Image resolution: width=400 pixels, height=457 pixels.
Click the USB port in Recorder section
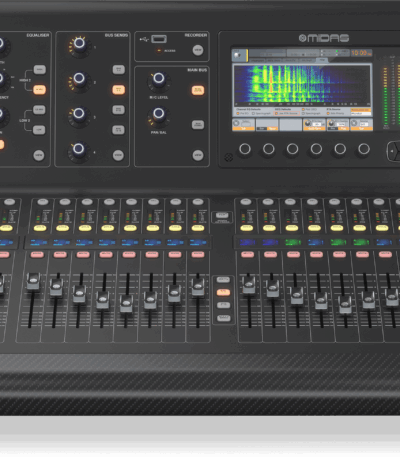click(x=159, y=39)
